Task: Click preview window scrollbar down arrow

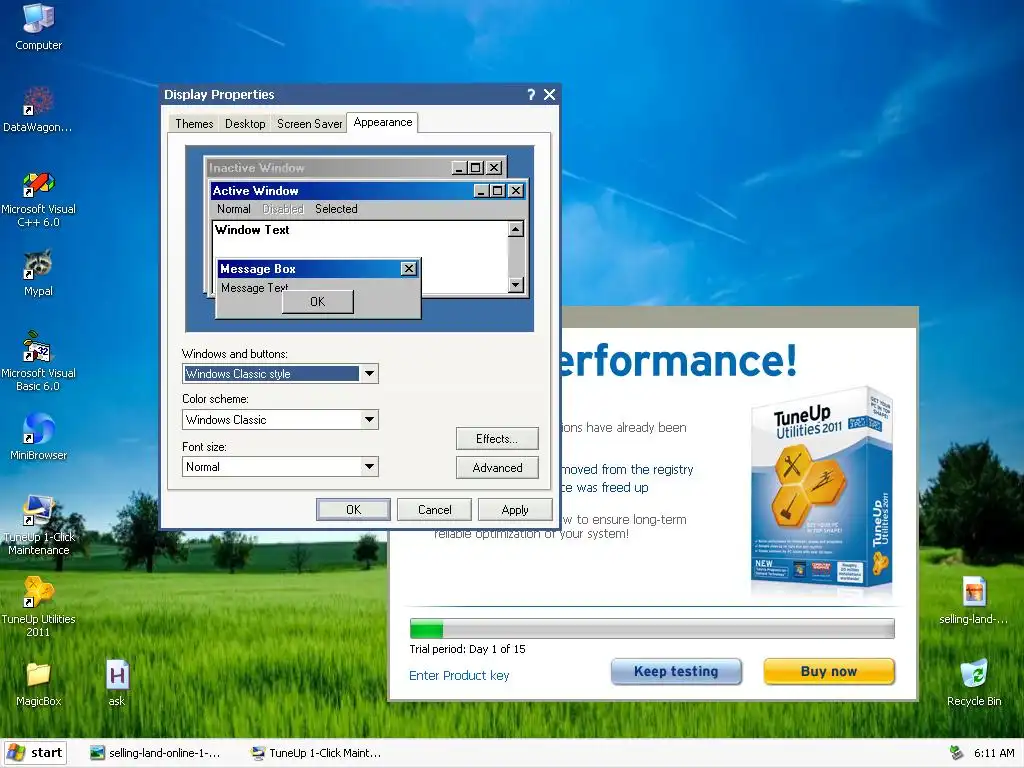Action: coord(516,285)
